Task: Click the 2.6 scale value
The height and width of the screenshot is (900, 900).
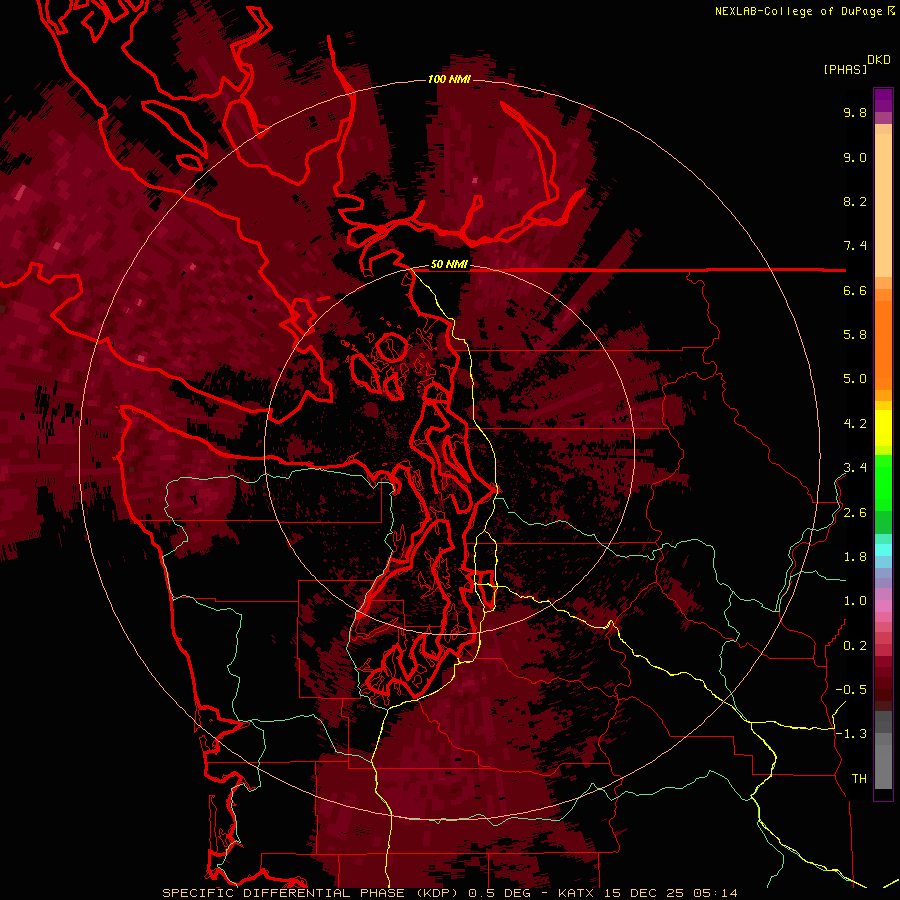Action: (855, 513)
